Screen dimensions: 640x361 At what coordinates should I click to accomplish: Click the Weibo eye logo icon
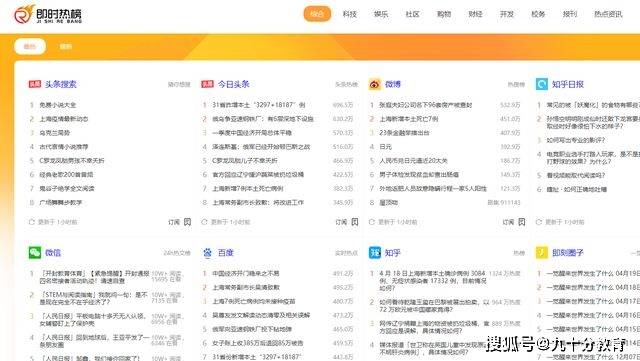pos(375,84)
